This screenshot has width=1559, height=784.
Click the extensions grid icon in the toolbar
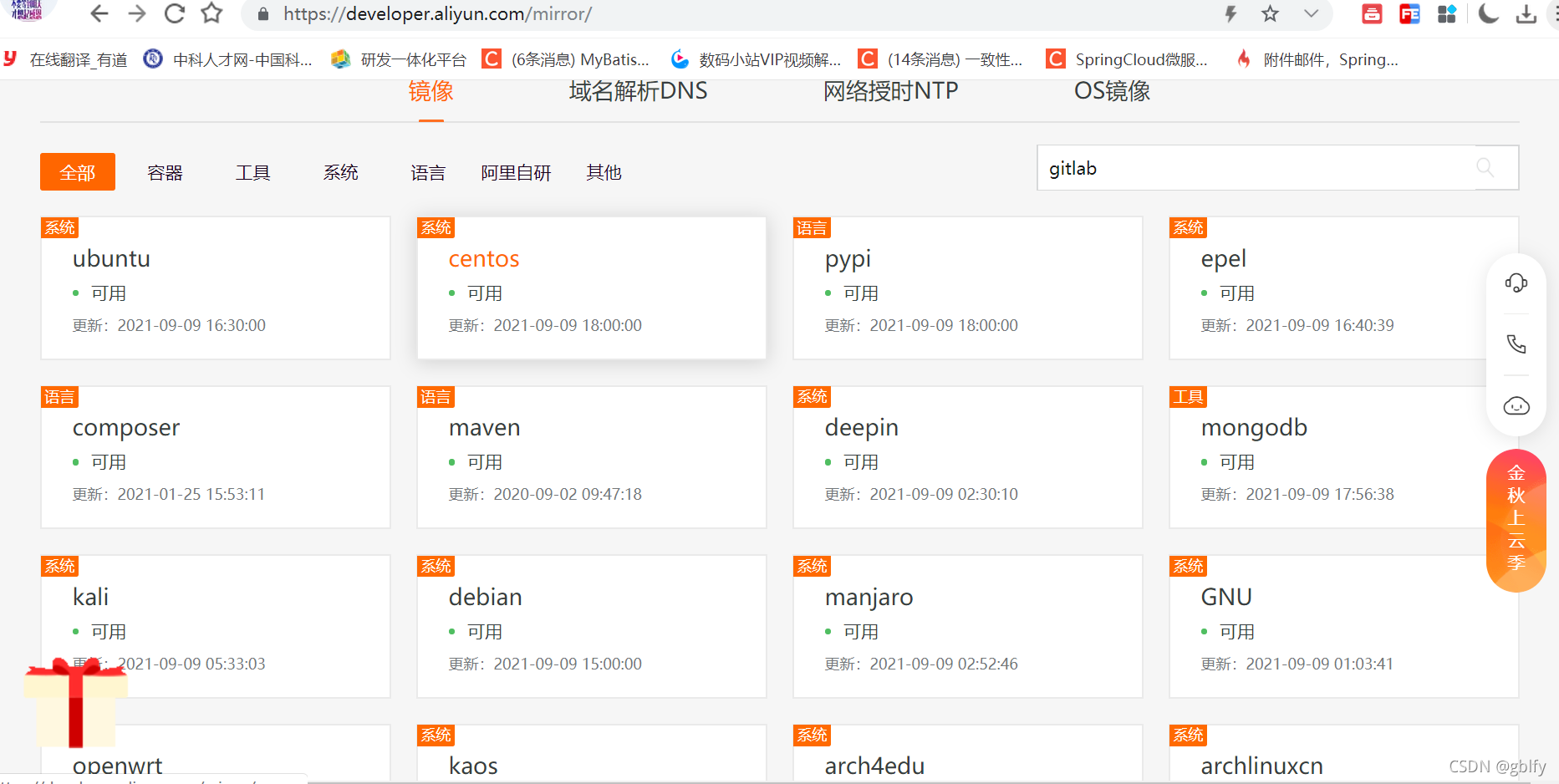point(1447,14)
